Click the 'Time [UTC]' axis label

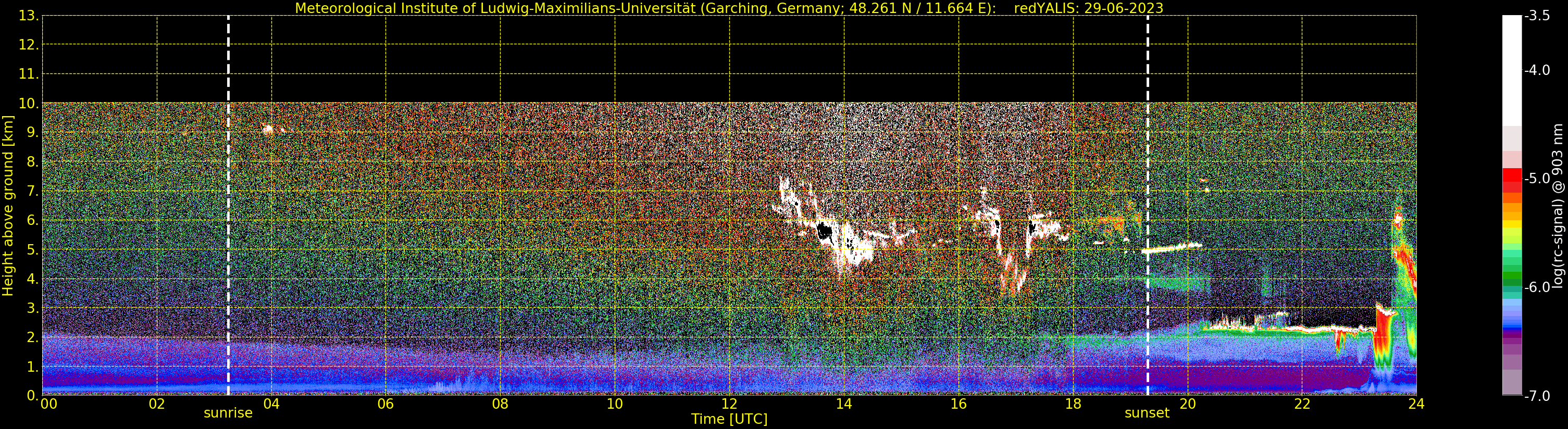[729, 419]
